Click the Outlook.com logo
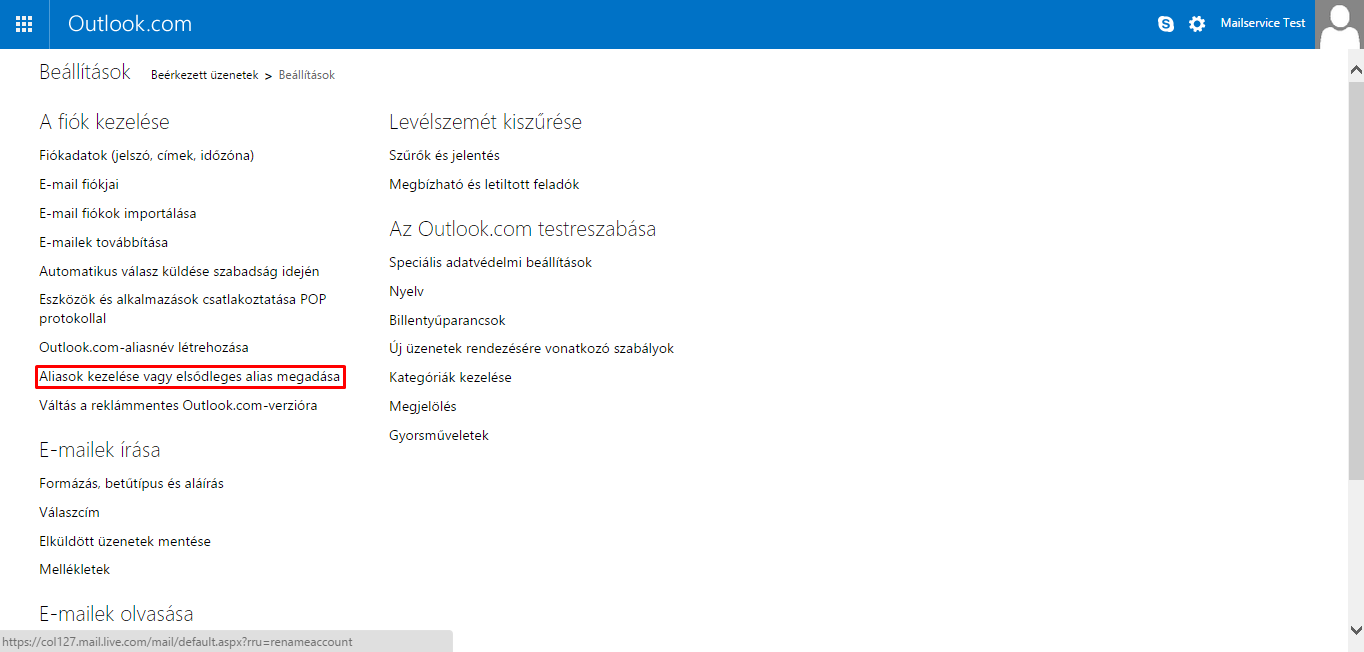 (130, 24)
